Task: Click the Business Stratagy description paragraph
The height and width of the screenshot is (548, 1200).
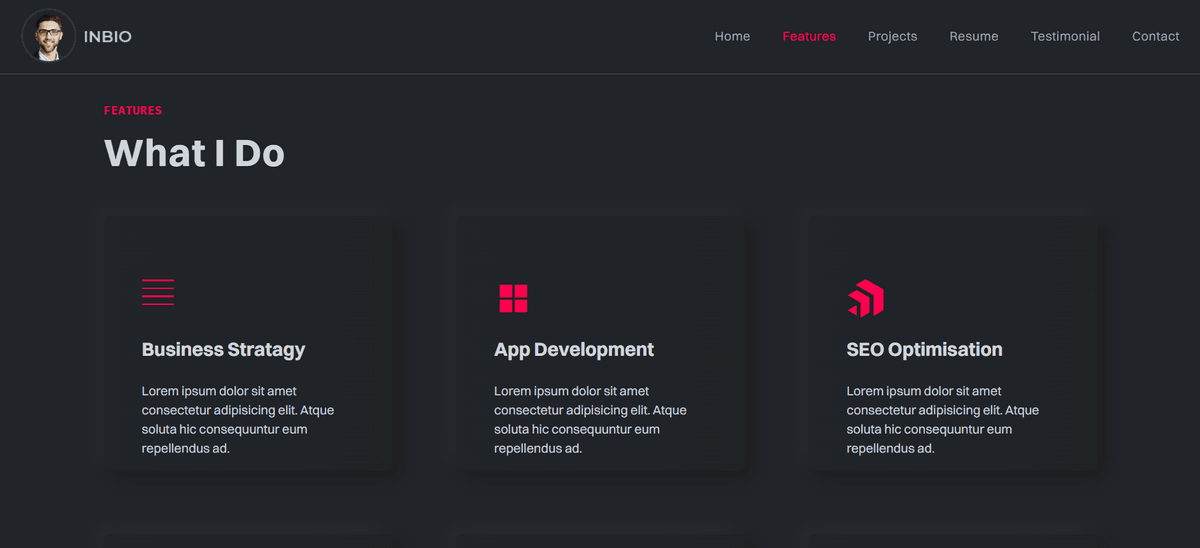Action: pyautogui.click(x=238, y=420)
